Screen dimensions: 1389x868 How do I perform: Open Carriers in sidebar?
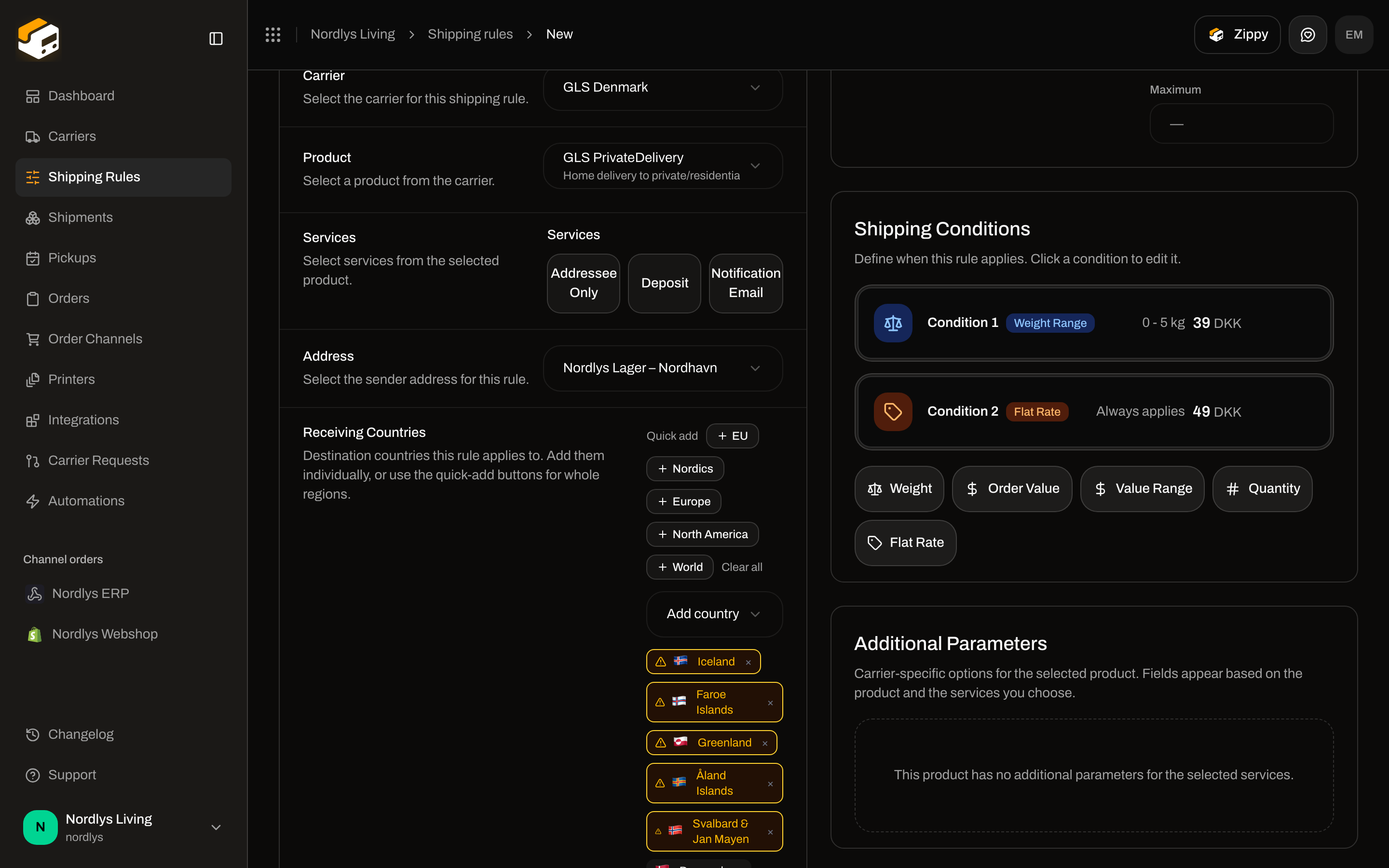click(123, 136)
